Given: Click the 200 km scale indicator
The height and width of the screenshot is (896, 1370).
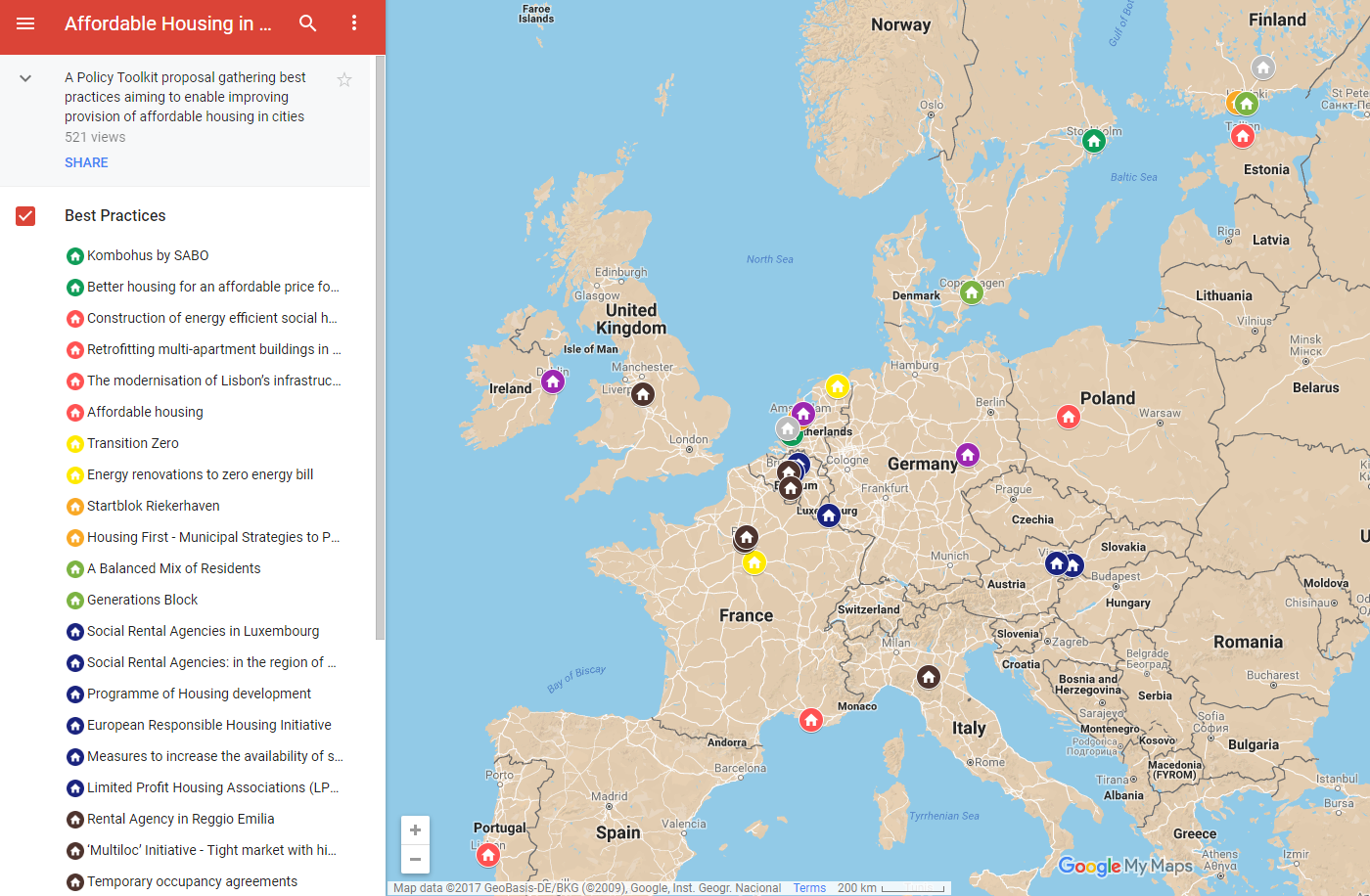Looking at the screenshot, I should (891, 888).
